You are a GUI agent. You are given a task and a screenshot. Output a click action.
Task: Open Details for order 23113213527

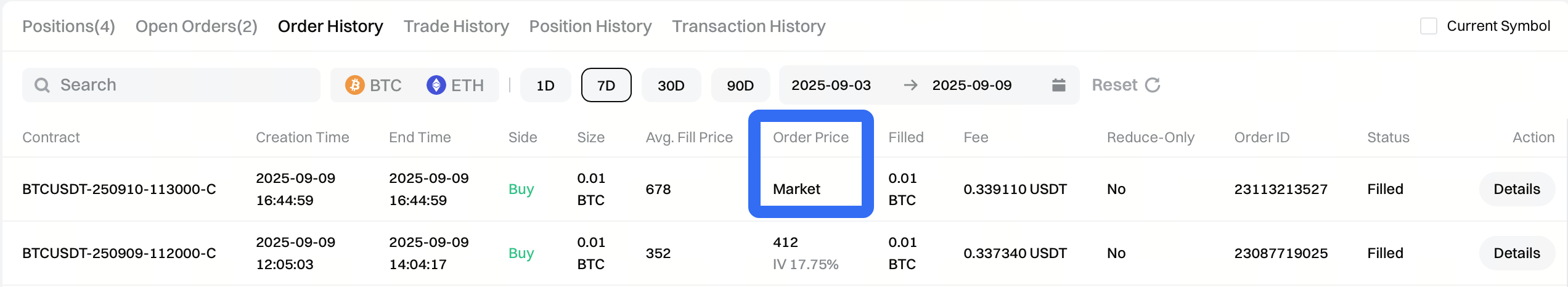[x=1516, y=189]
